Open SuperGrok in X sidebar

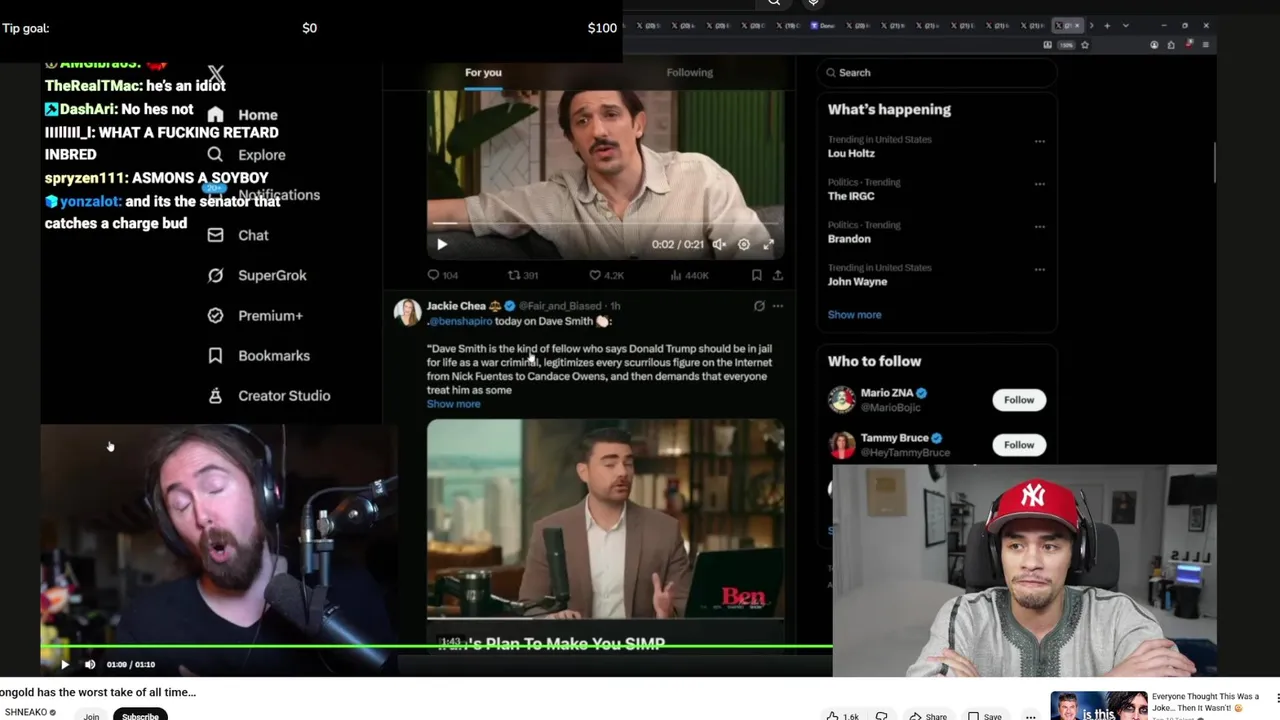(257, 275)
